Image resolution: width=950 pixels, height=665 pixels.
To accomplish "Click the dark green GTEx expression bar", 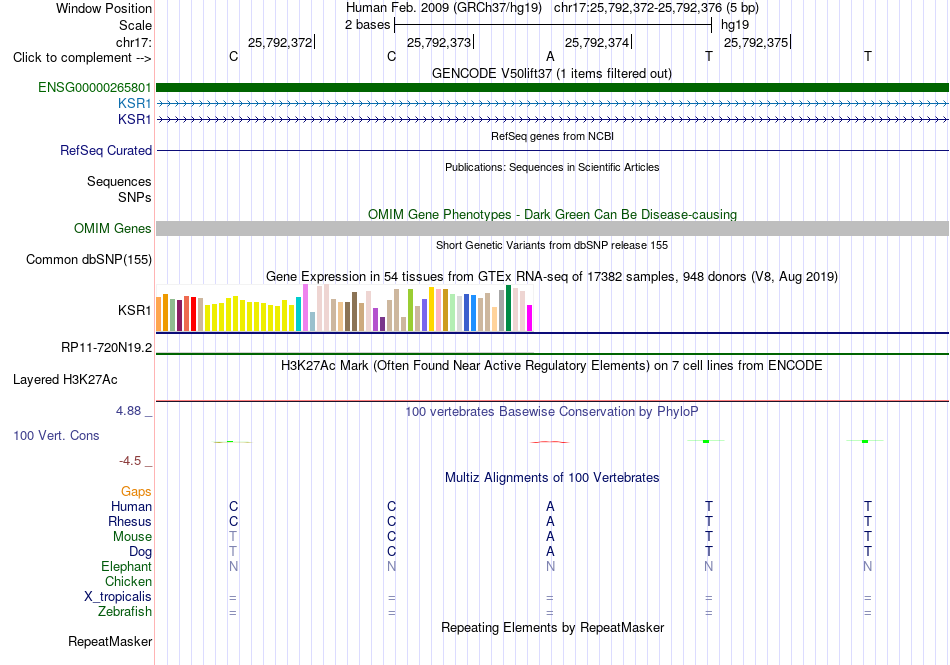I will point(509,308).
